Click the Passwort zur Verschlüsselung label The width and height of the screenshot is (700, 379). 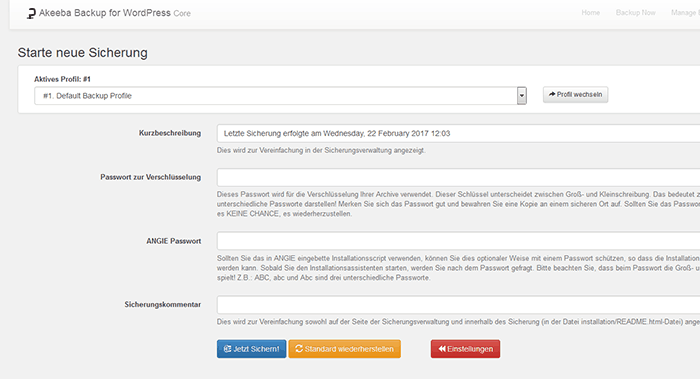pyautogui.click(x=150, y=177)
